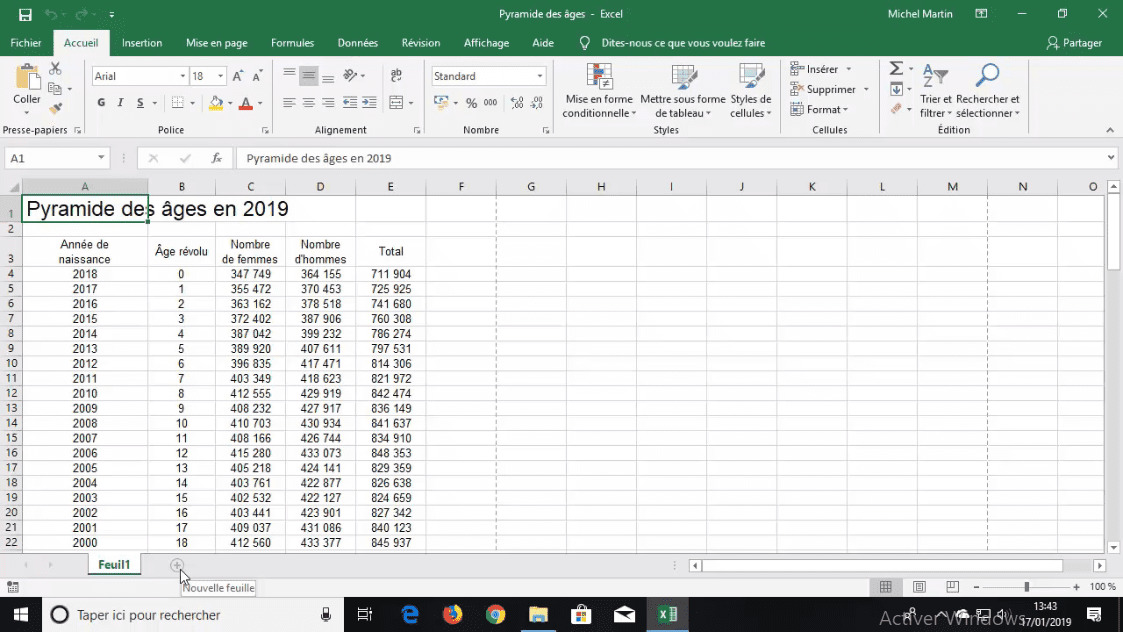Image resolution: width=1123 pixels, height=632 pixels.
Task: Open the Formules ribbon tab
Action: tap(292, 43)
